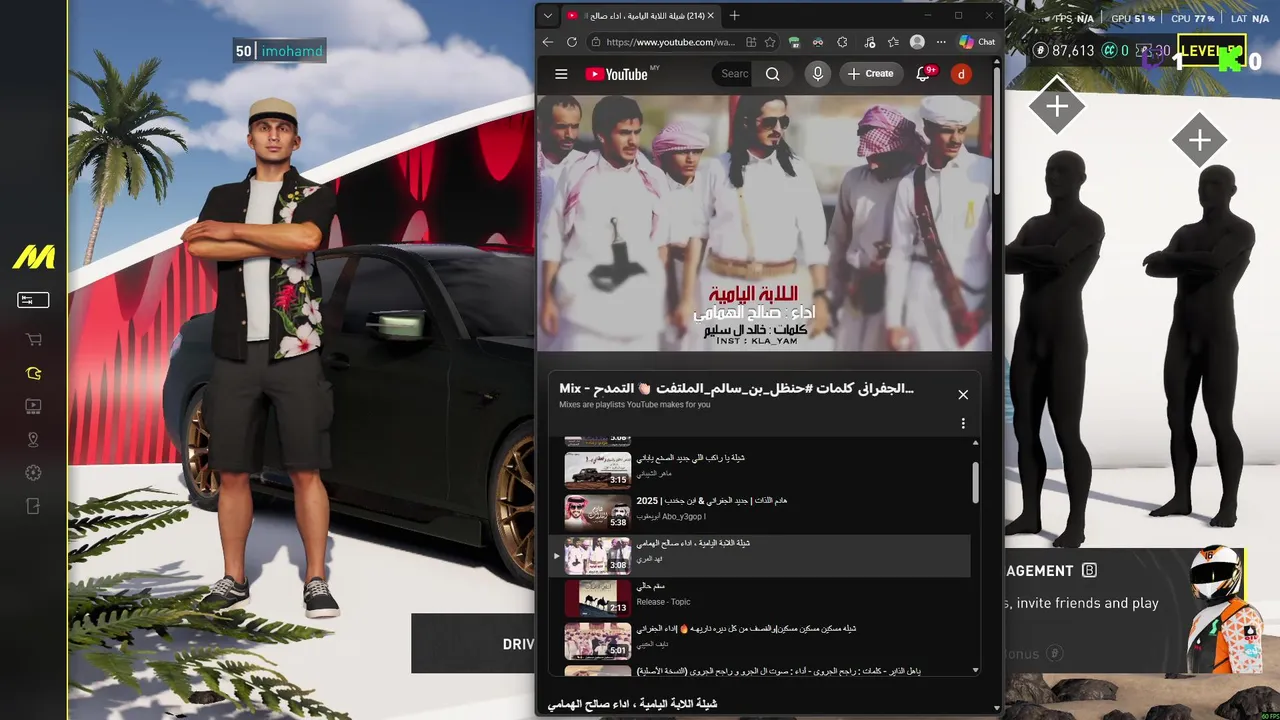Click the GPU 51% overlay stat
The height and width of the screenshot is (720, 1280).
[x=1133, y=19]
